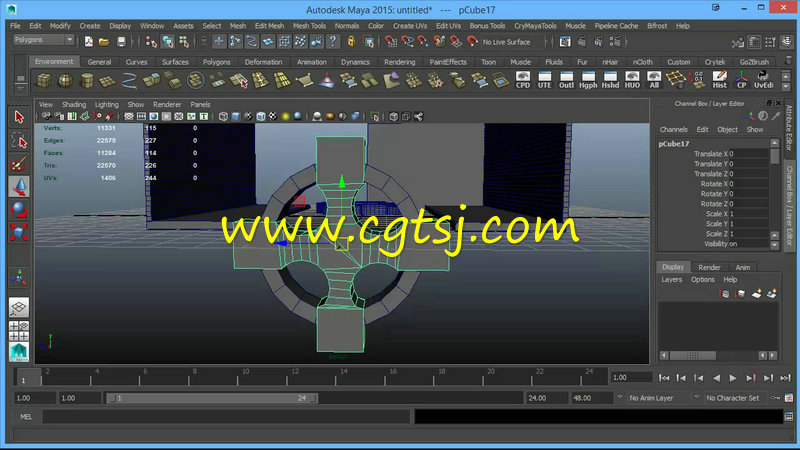Click the polygon cylinder shelf icon
This screenshot has height=450, width=800.
(x=87, y=81)
